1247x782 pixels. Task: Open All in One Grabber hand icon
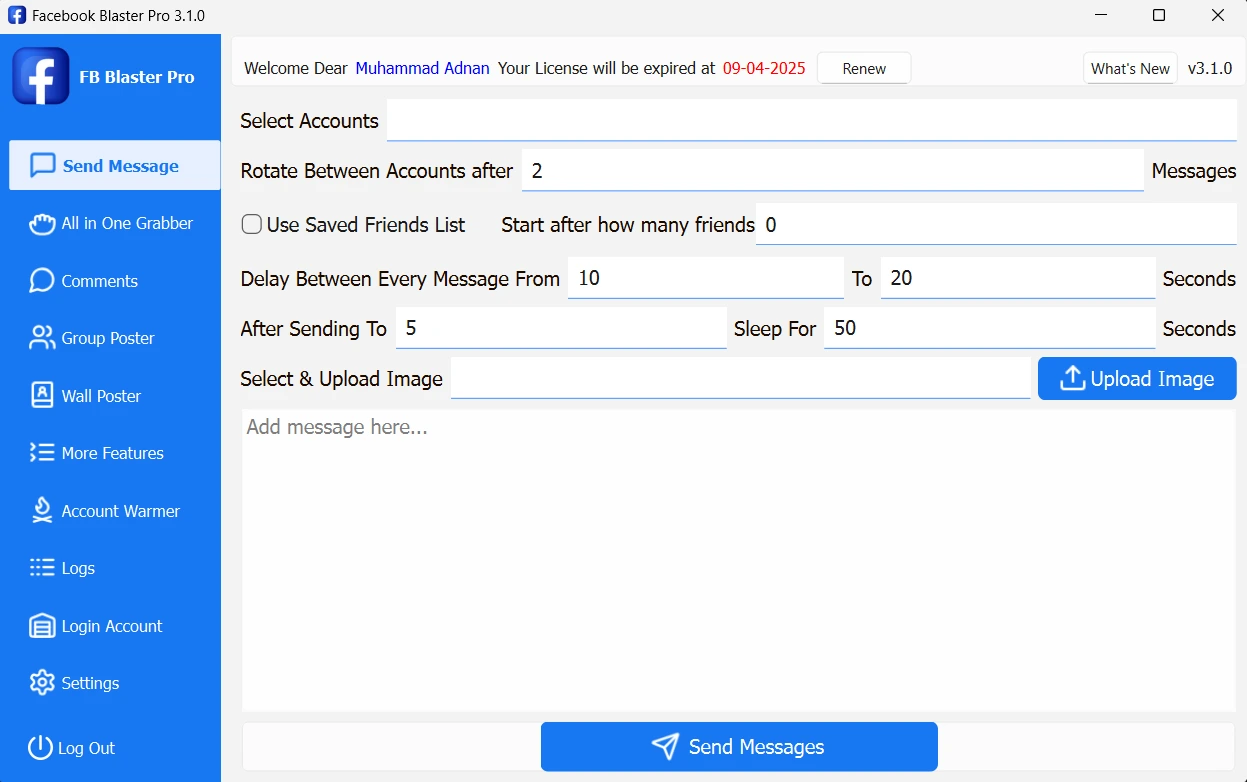click(x=42, y=224)
